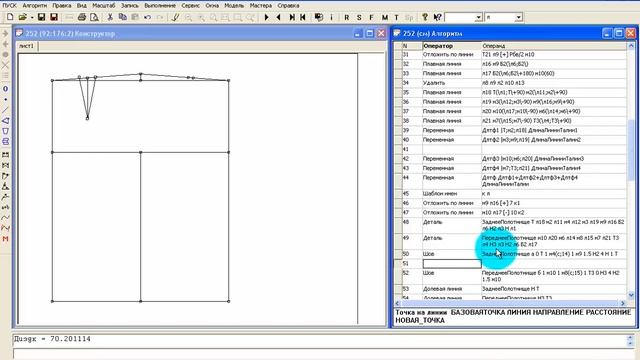The image size is (640, 360).
Task: Select the blue triangle shape tool
Action: [x=5, y=120]
